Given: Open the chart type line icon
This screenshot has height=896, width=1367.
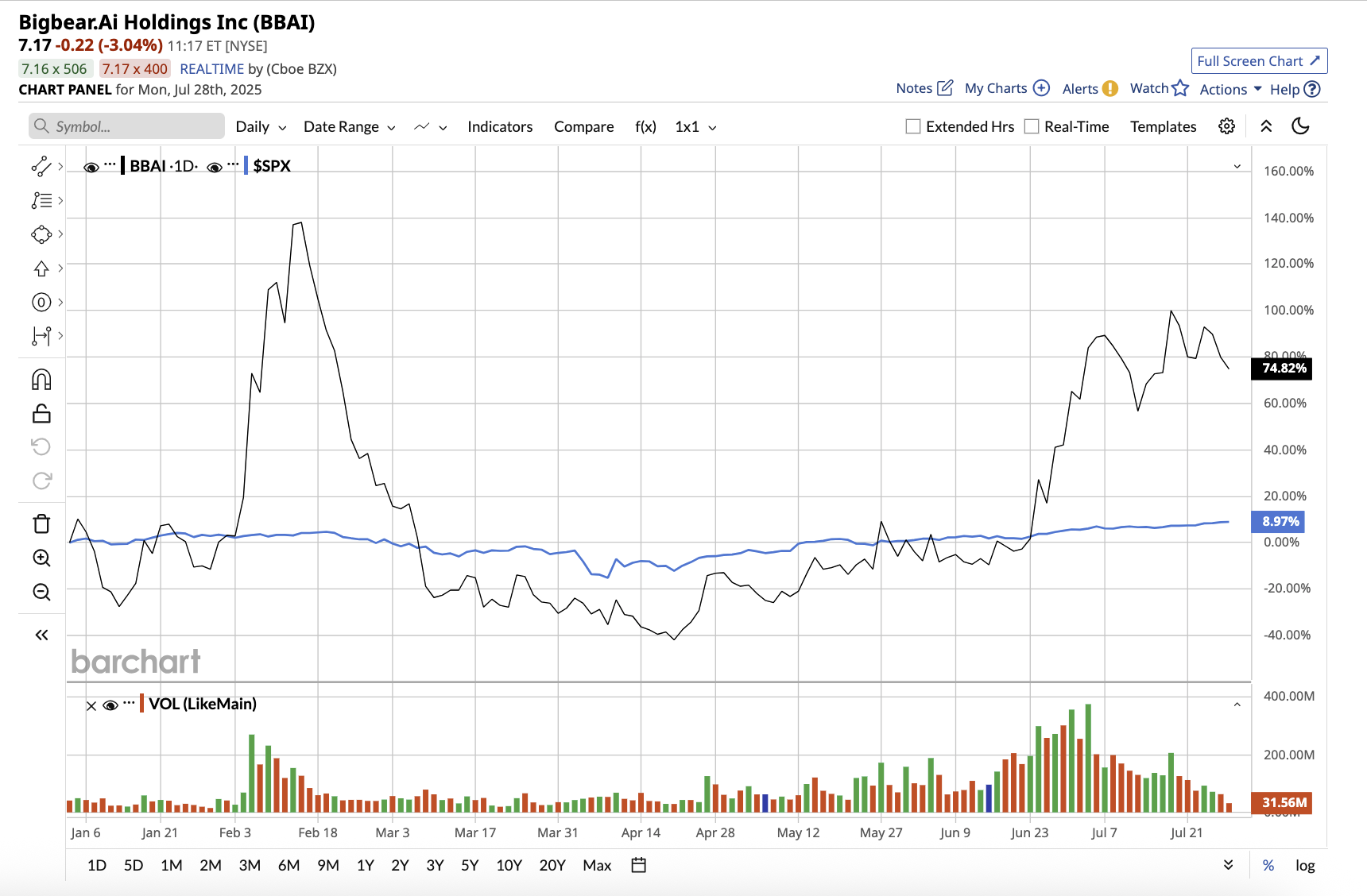Looking at the screenshot, I should (422, 126).
